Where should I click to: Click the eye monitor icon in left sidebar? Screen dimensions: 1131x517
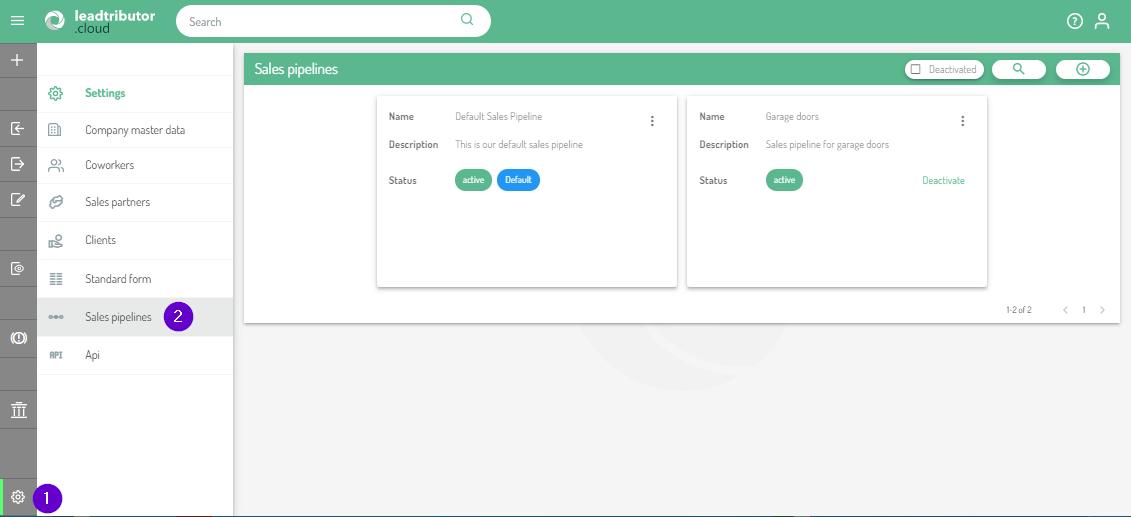[18, 268]
